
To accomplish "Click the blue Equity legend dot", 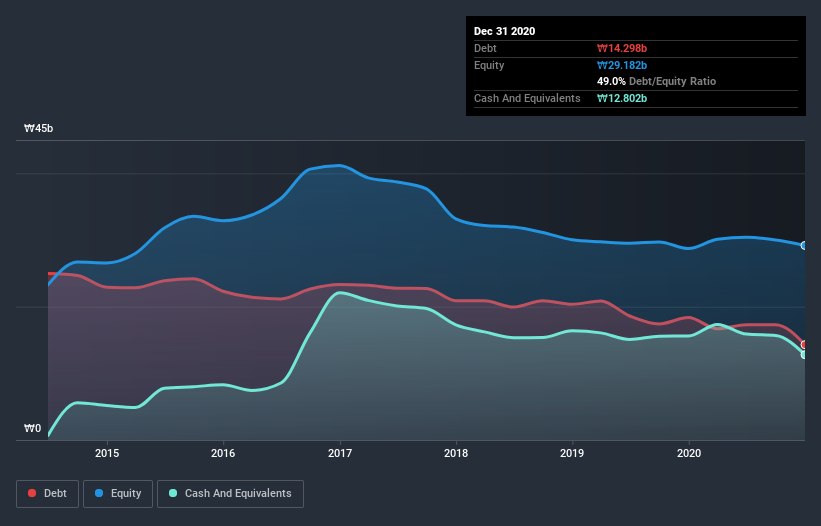I will click(x=99, y=493).
